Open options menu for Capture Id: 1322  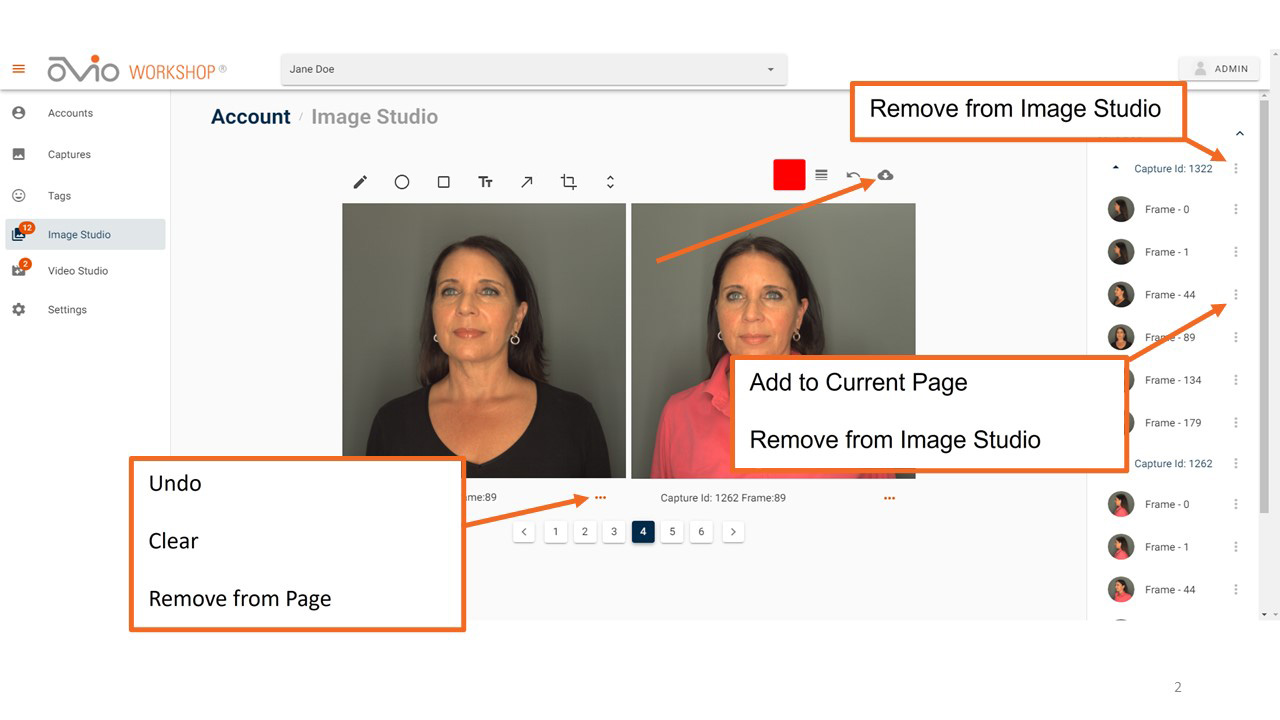pos(1236,169)
